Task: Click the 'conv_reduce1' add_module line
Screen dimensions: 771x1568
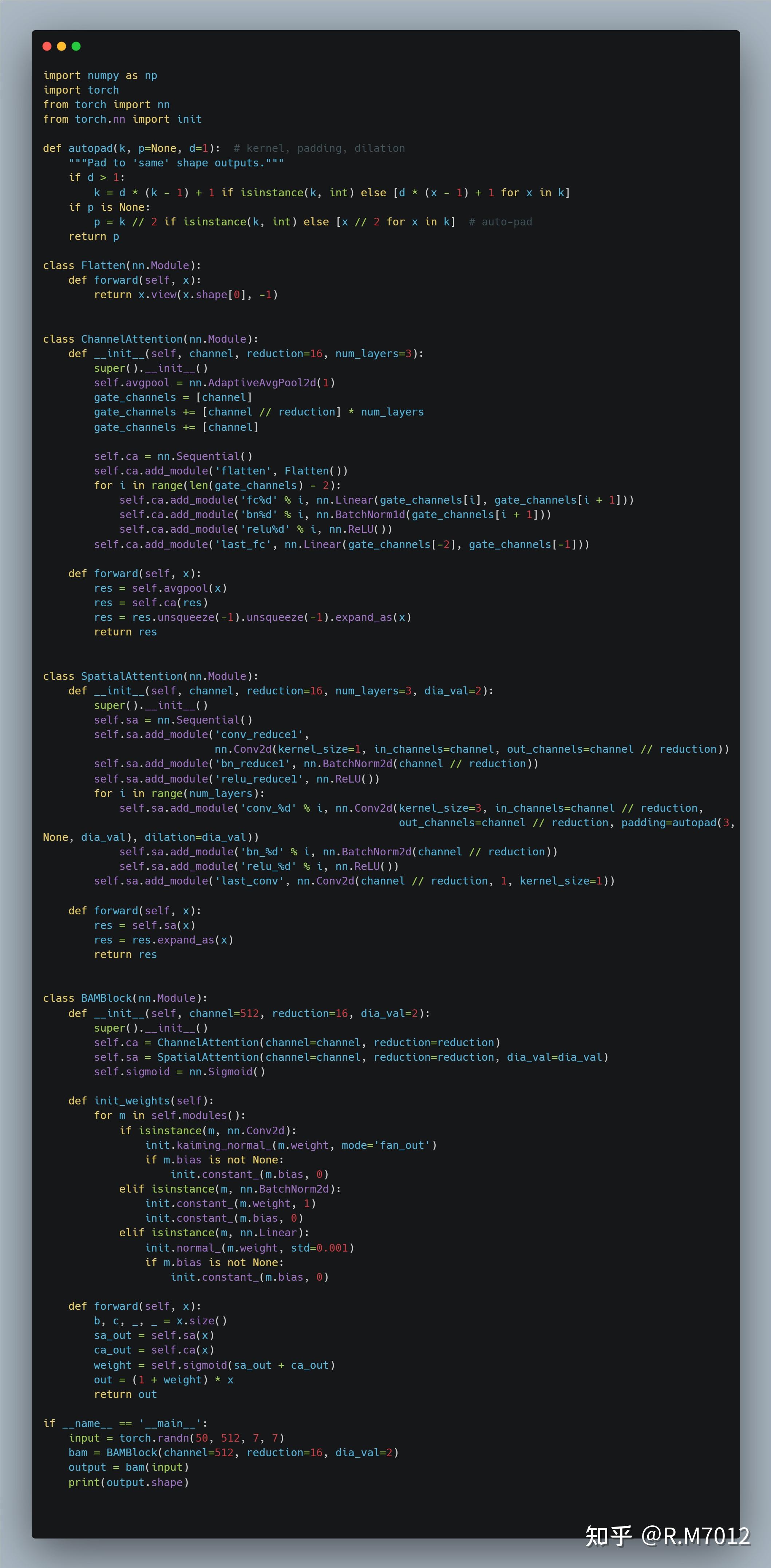Action: pos(201,735)
